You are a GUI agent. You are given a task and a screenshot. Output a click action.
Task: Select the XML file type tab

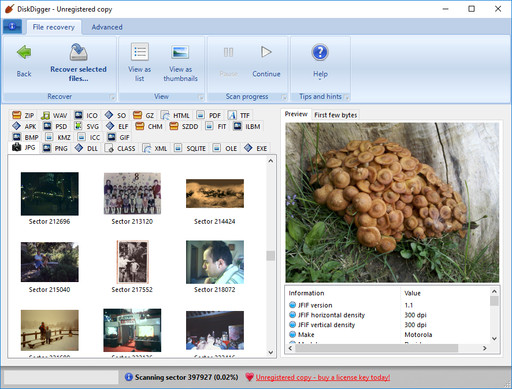pyautogui.click(x=155, y=148)
